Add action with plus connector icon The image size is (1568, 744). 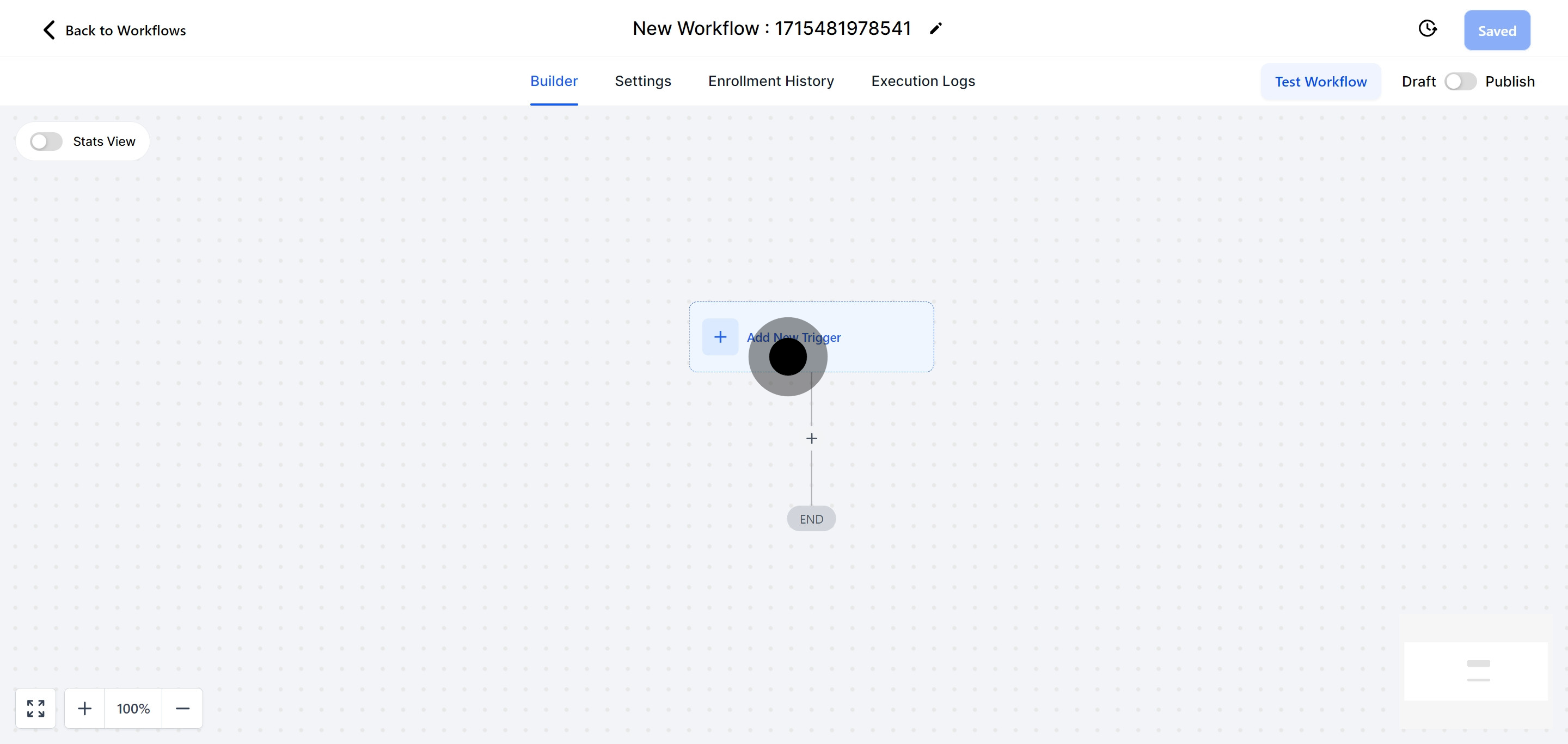click(x=811, y=439)
